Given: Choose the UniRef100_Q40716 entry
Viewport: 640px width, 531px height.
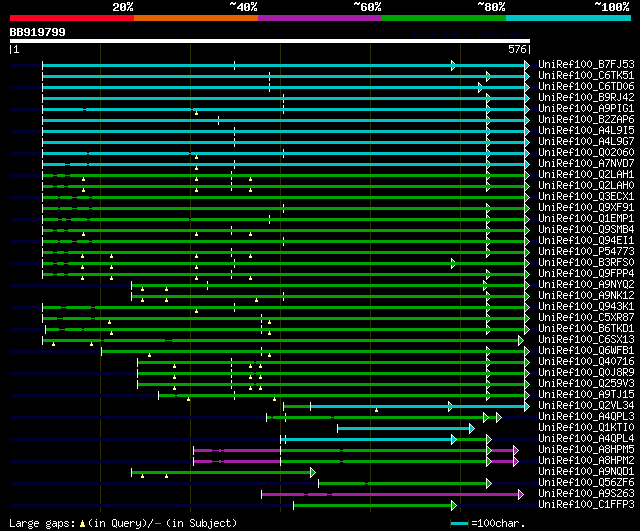Looking at the screenshot, I should 586,362.
